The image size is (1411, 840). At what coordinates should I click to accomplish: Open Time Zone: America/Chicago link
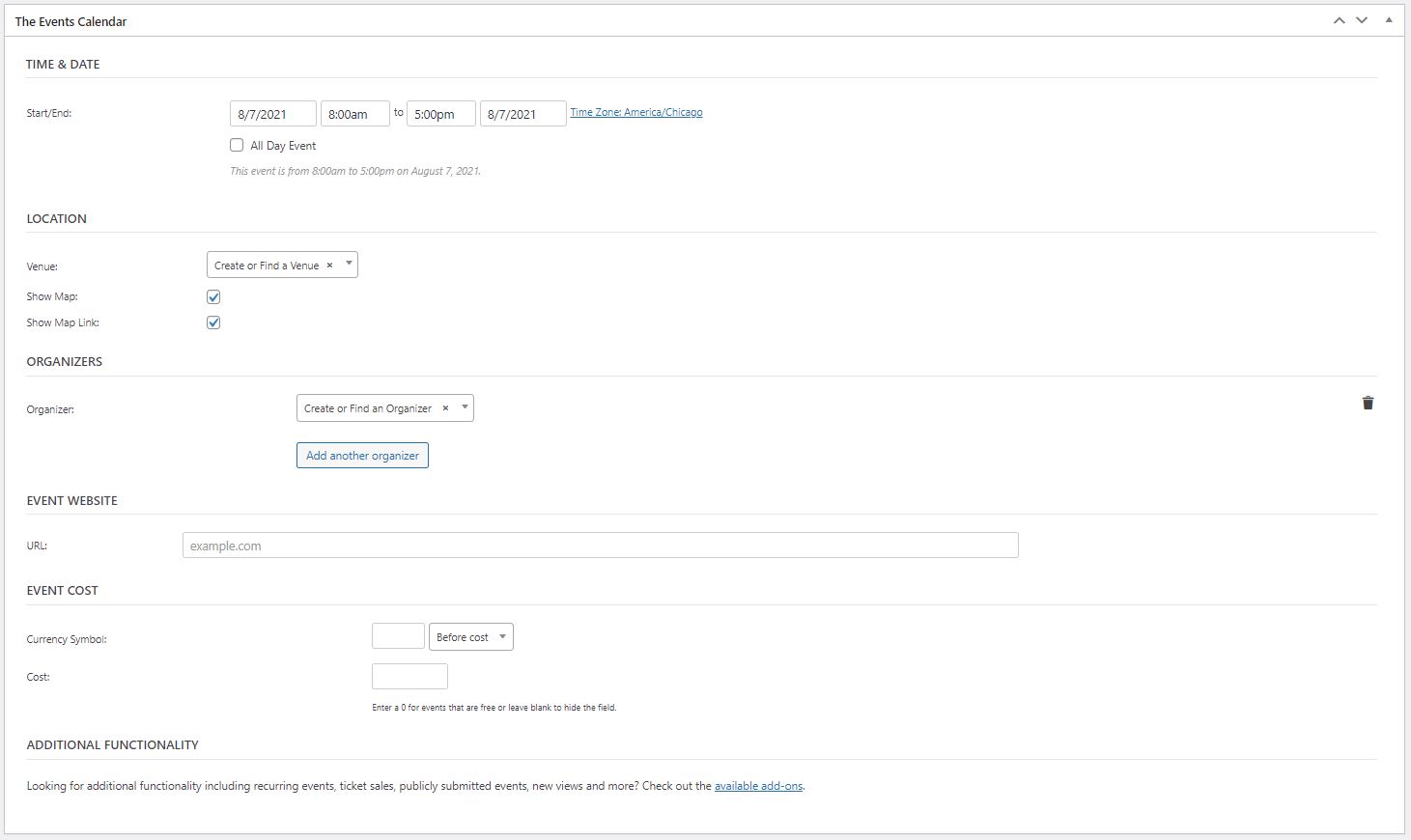pyautogui.click(x=636, y=112)
